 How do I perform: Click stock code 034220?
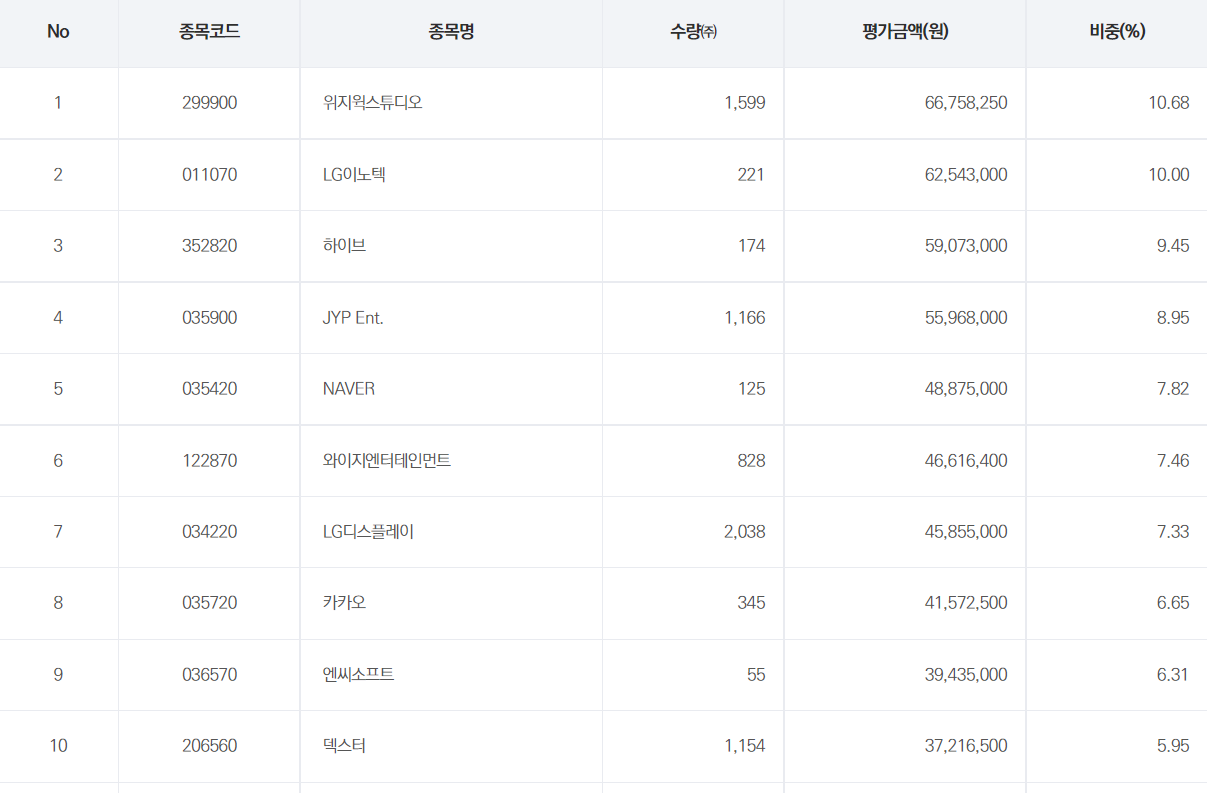click(x=209, y=532)
